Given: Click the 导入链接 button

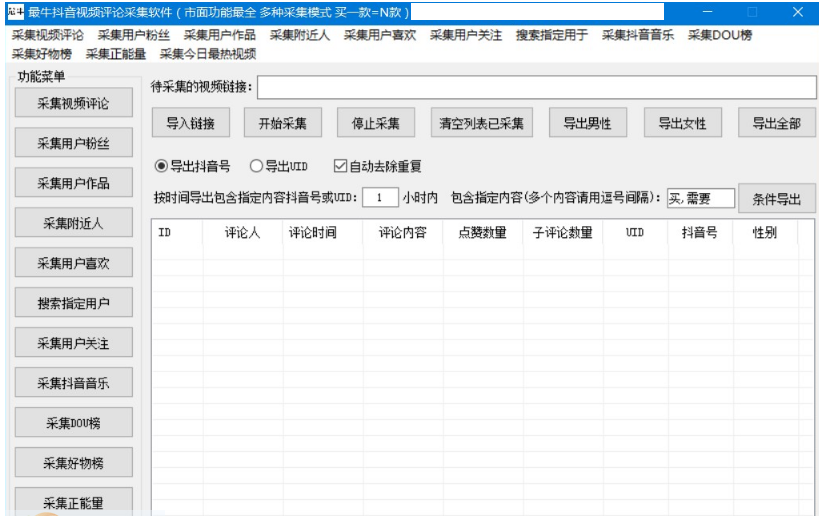Looking at the screenshot, I should point(191,123).
